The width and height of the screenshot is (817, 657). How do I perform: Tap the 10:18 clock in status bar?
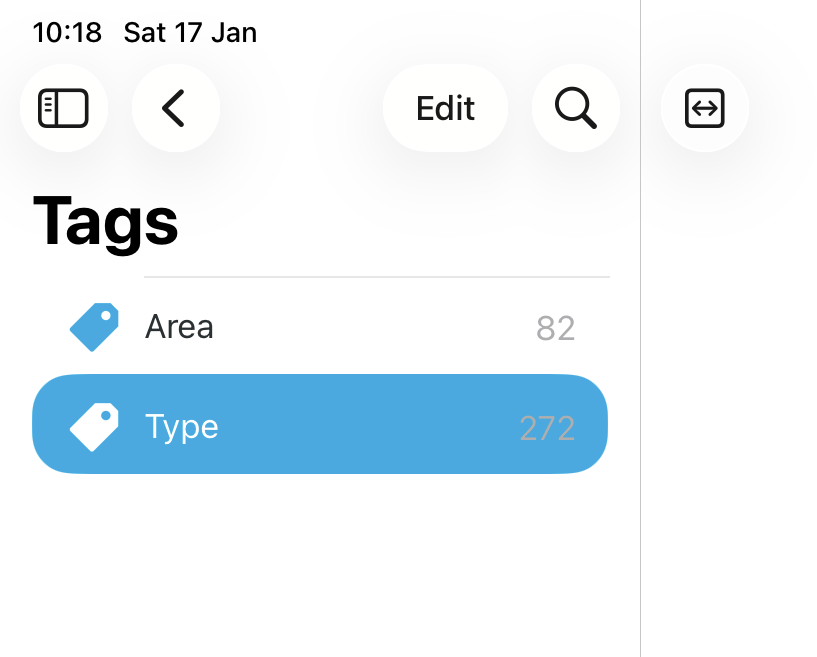coord(67,33)
